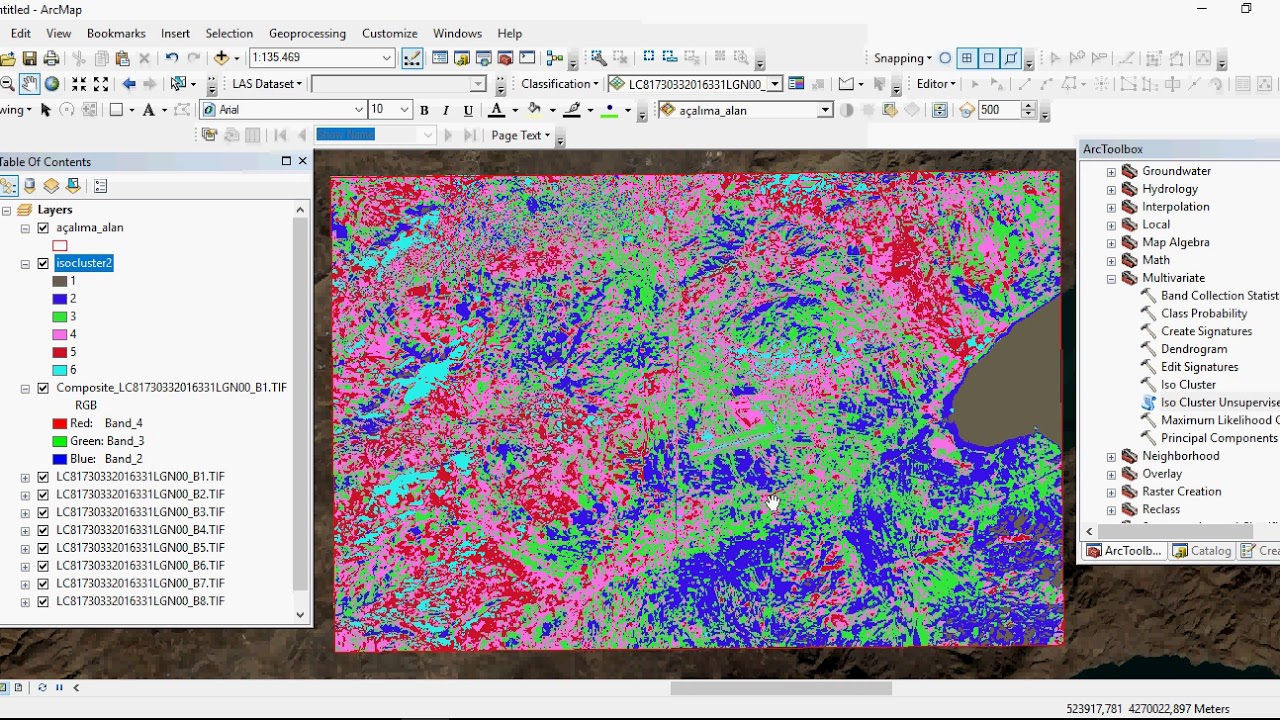Go back to previous extent
The height and width of the screenshot is (720, 1280).
[x=129, y=84]
